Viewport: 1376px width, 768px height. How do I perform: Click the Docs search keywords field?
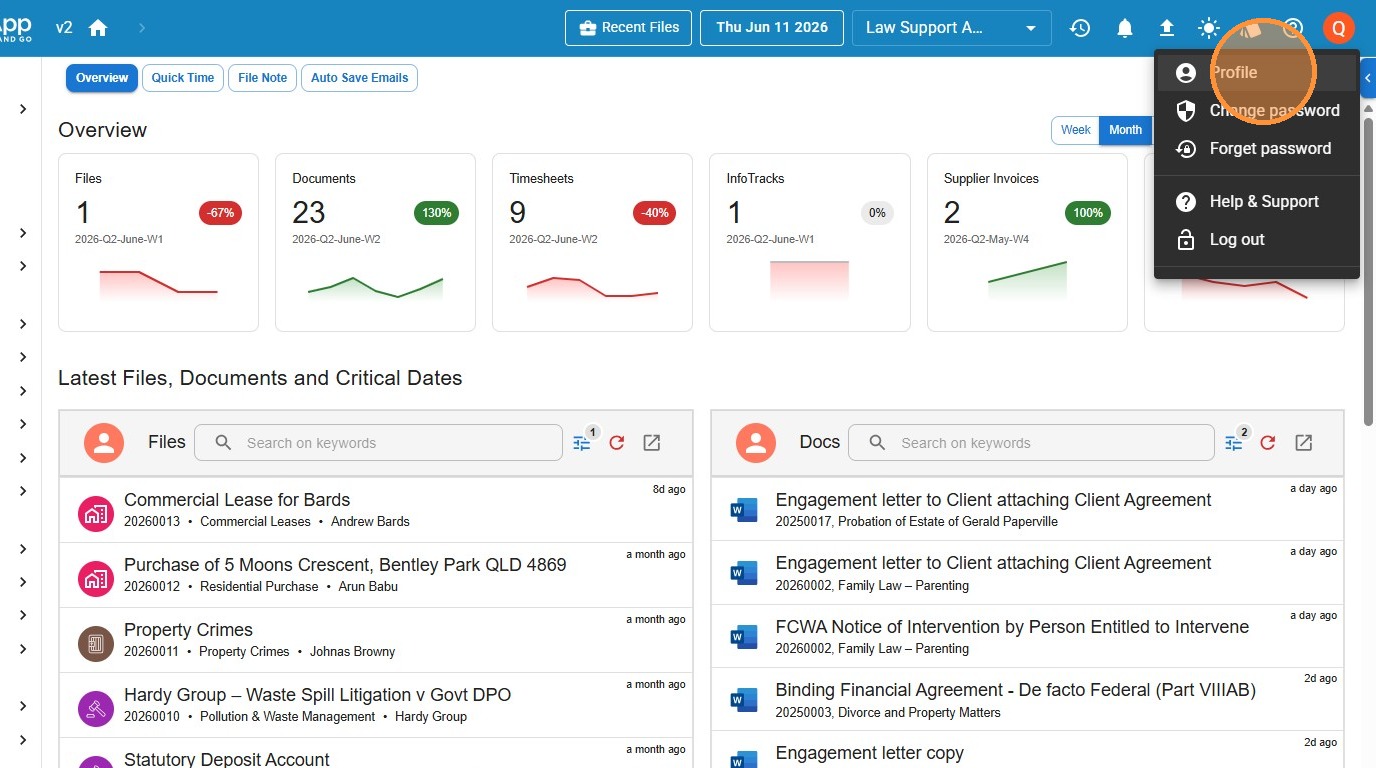coord(1031,443)
